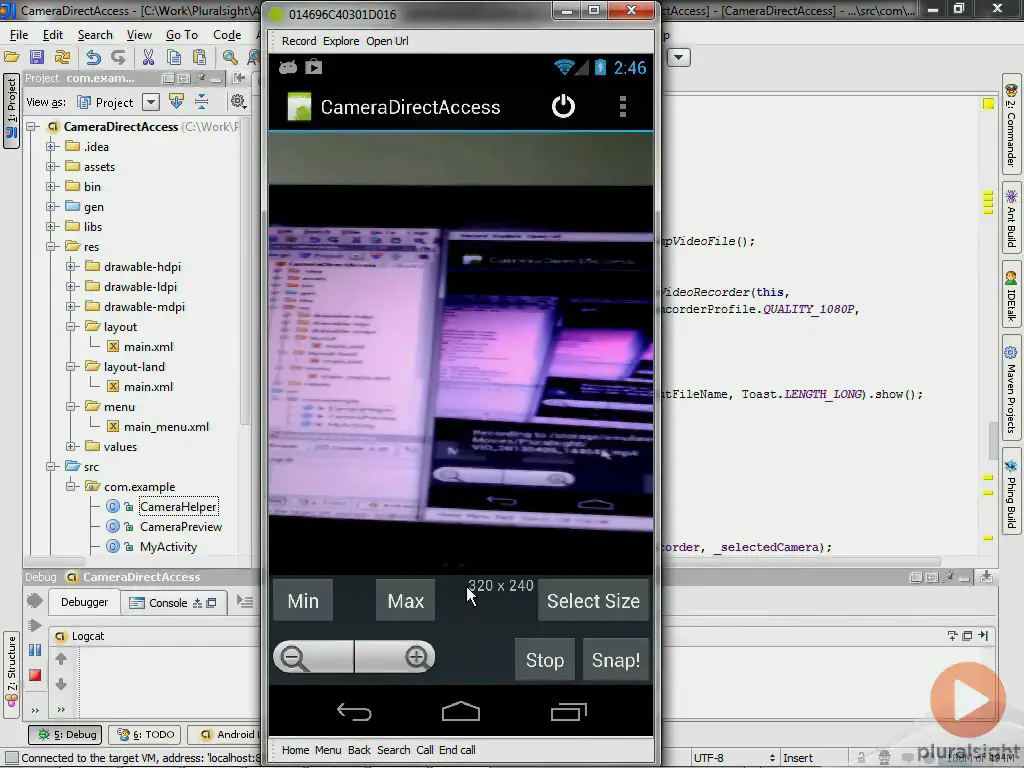The width and height of the screenshot is (1024, 768).
Task: Click the red stop debugging icon
Action: click(35, 675)
